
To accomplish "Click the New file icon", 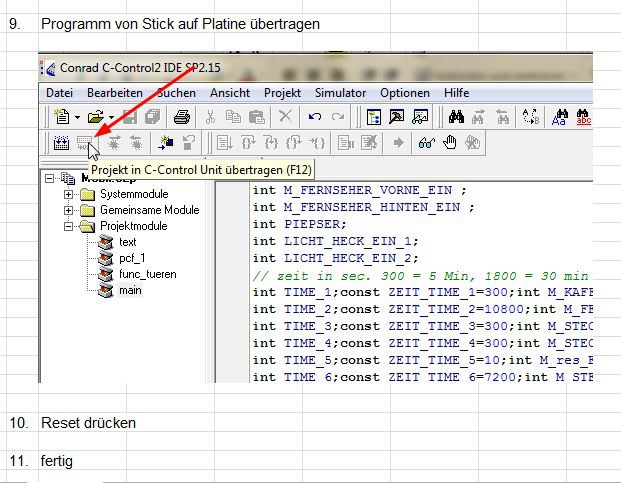I will pos(62,117).
